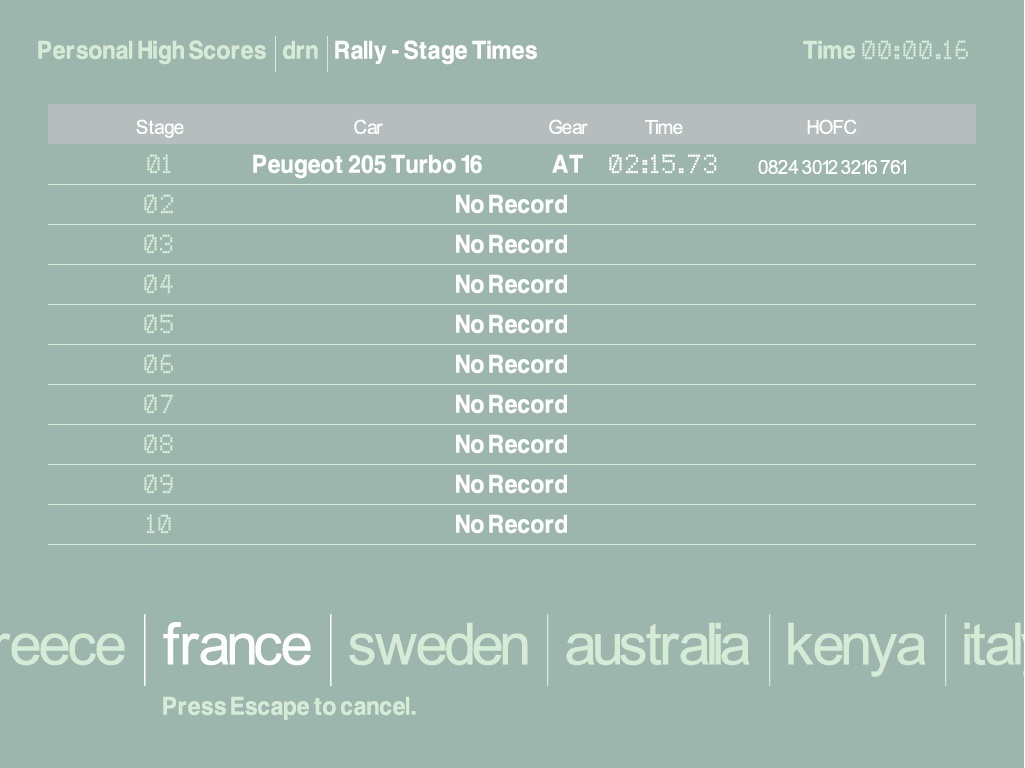Select the Stage 01 Peugeot 205 record
The height and width of the screenshot is (768, 1025).
click(x=366, y=165)
